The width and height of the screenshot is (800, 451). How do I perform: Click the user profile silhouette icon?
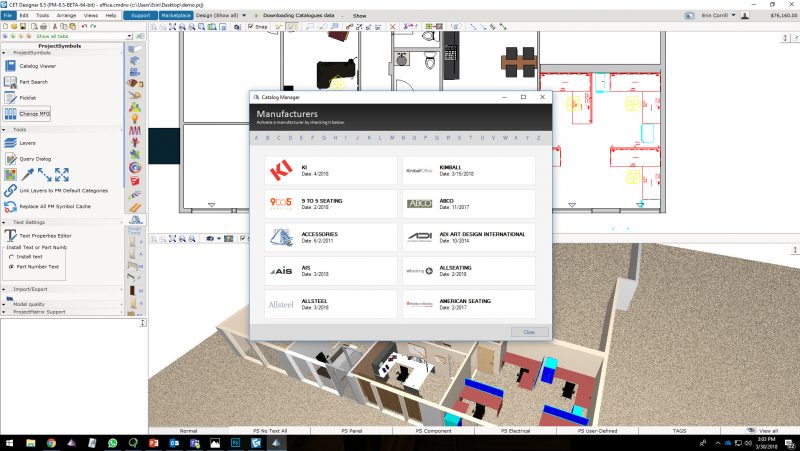744,15
